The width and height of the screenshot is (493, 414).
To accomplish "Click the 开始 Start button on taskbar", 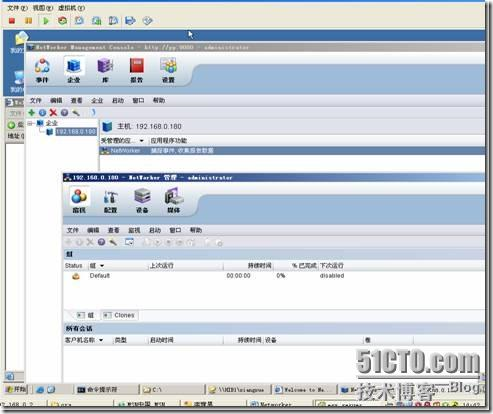I will pyautogui.click(x=16, y=389).
